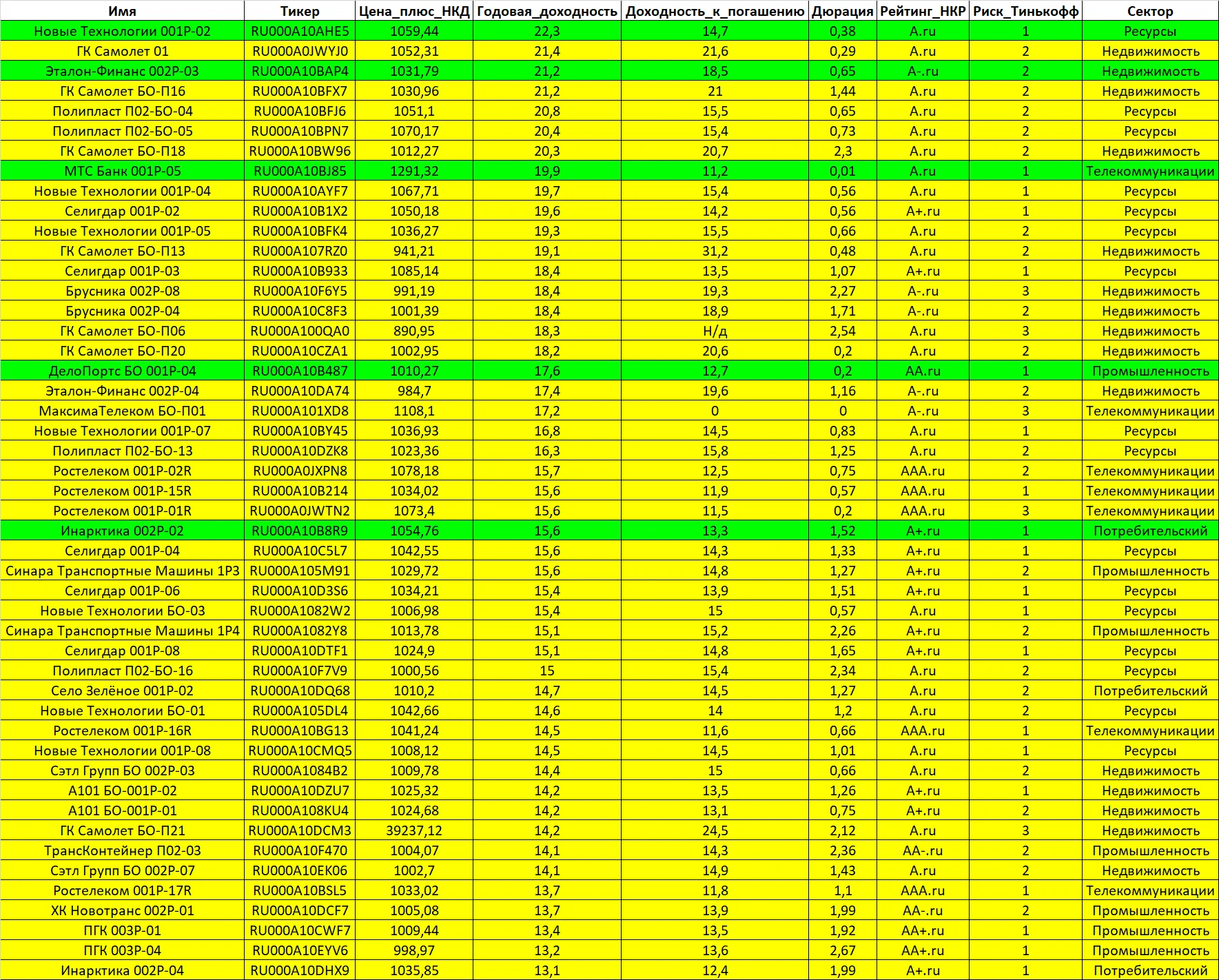Click ticker "RU000A10C5L7"
The width and height of the screenshot is (1219, 980).
coord(300,551)
